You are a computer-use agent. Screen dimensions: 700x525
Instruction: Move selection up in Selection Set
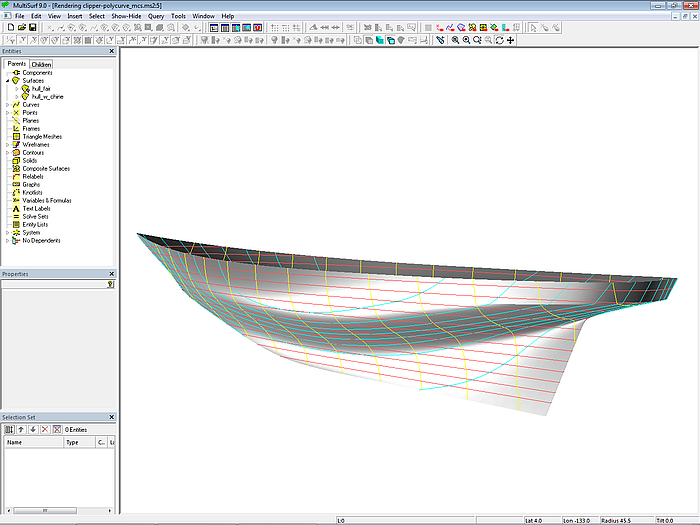tap(21, 429)
